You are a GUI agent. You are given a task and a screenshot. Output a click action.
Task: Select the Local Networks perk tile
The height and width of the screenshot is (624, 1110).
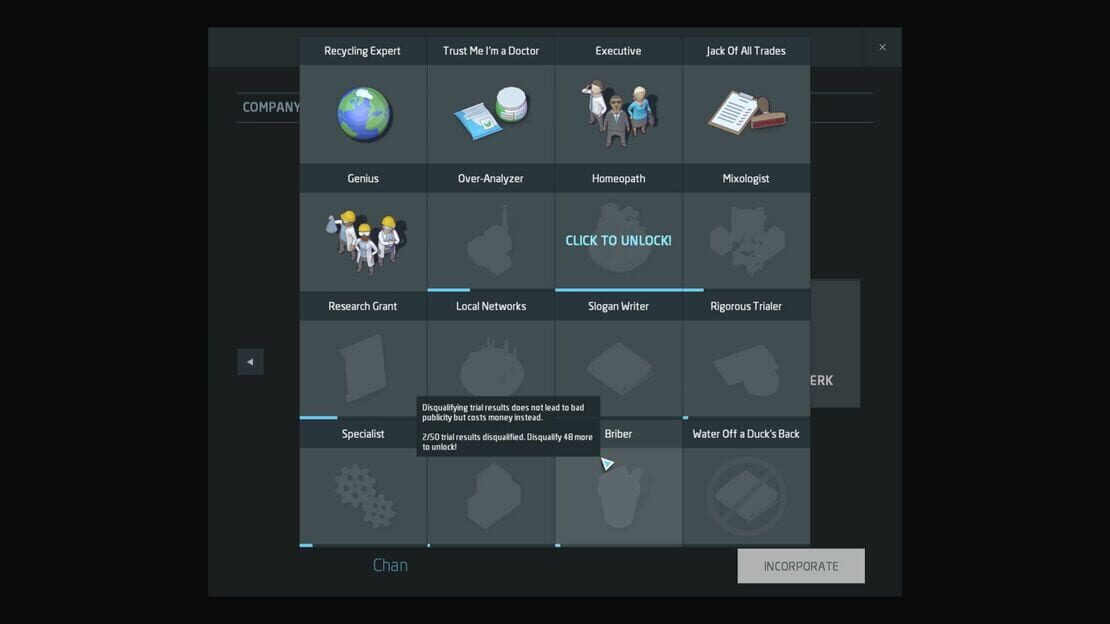491,369
